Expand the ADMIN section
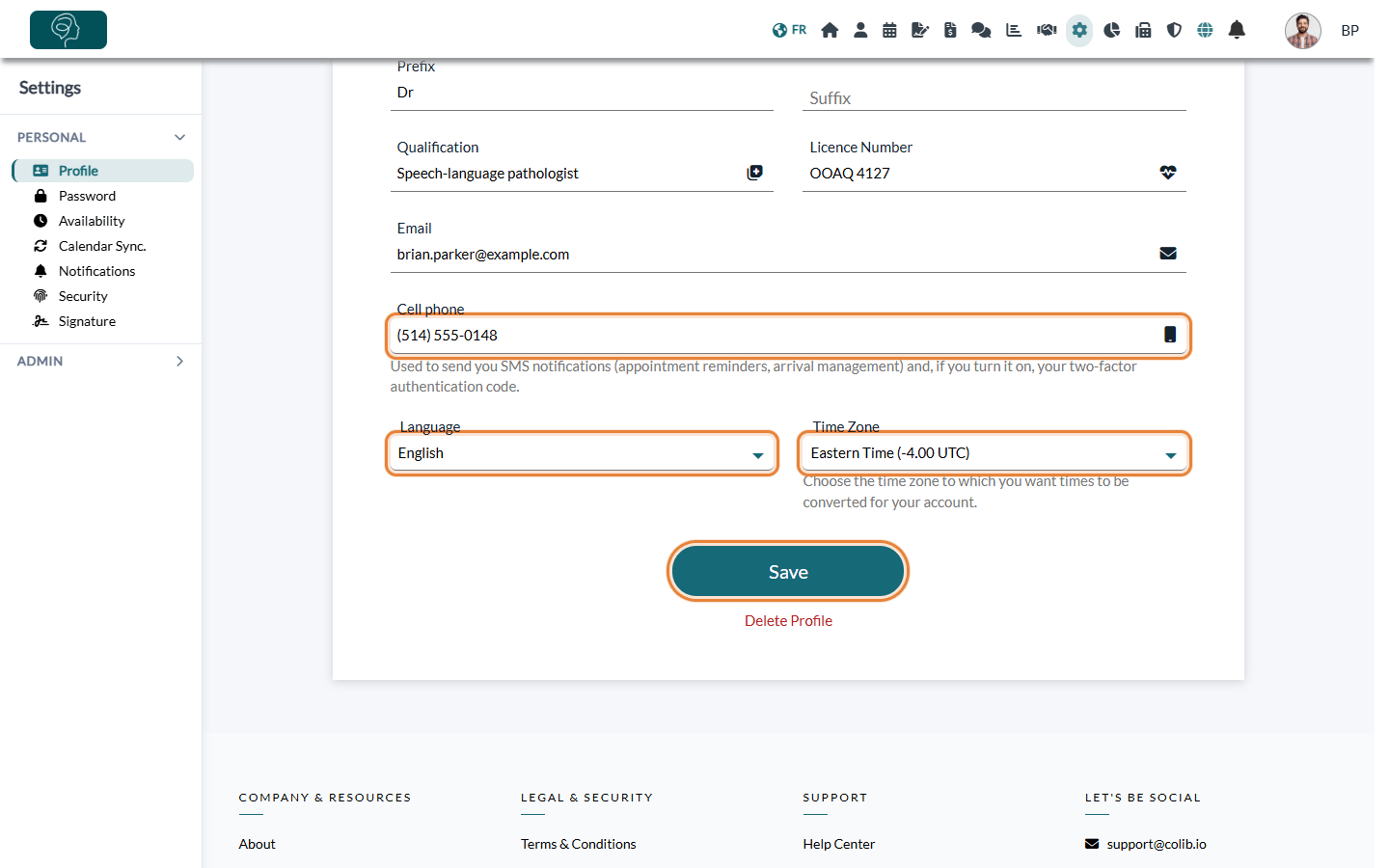This screenshot has width=1389, height=868. point(101,361)
